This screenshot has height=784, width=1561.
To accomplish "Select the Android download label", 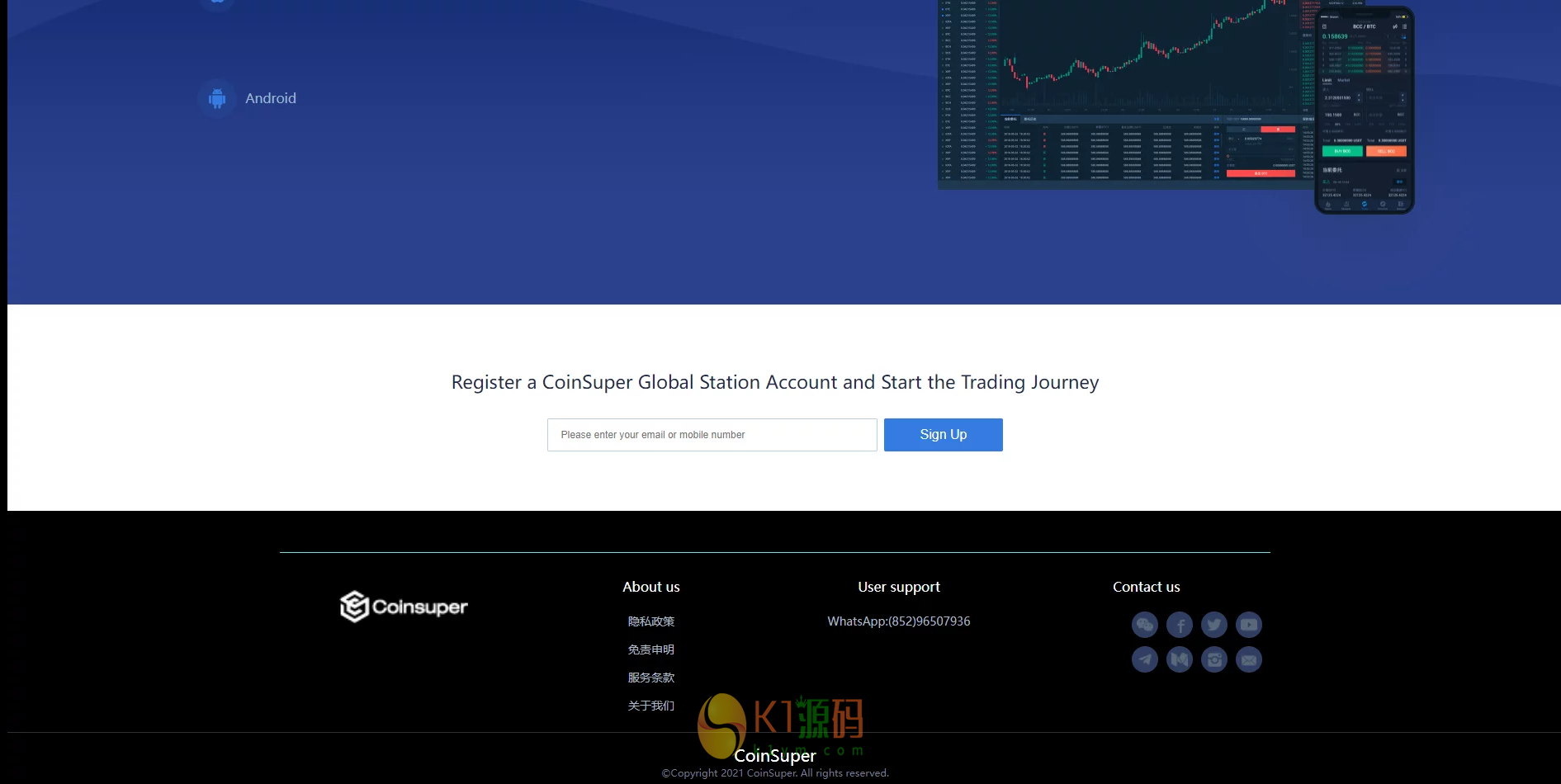I will [x=271, y=98].
